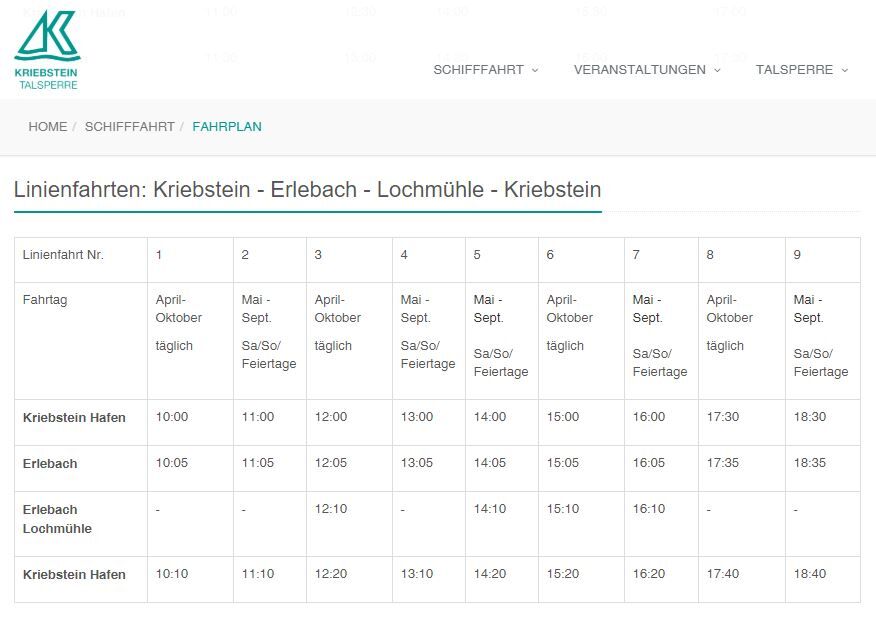Expand the arrow beside TALSPERRE
Image resolution: width=876 pixels, height=618 pixels.
[x=844, y=70]
